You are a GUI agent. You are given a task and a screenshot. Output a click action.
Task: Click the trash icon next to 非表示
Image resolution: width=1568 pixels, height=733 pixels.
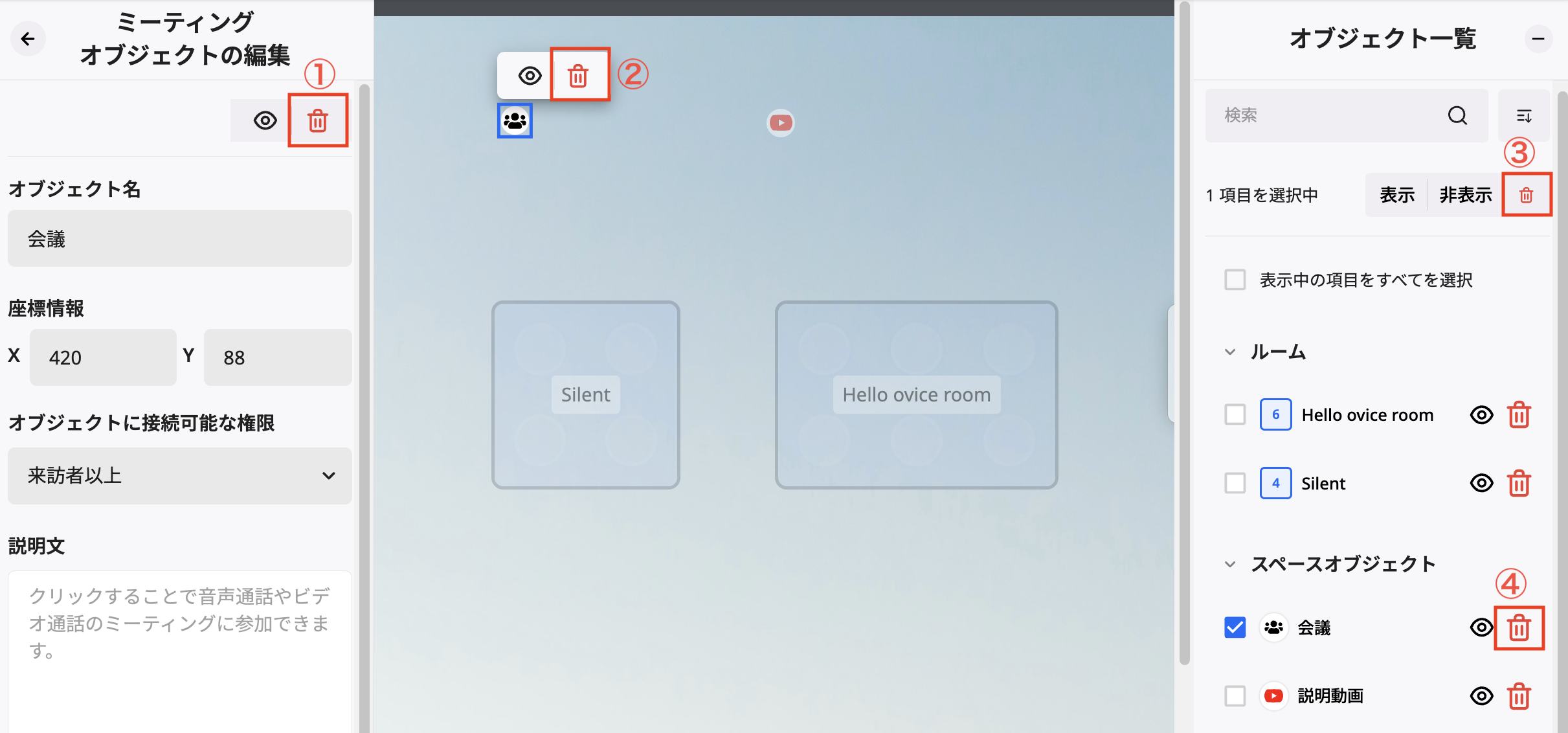pyautogui.click(x=1527, y=194)
